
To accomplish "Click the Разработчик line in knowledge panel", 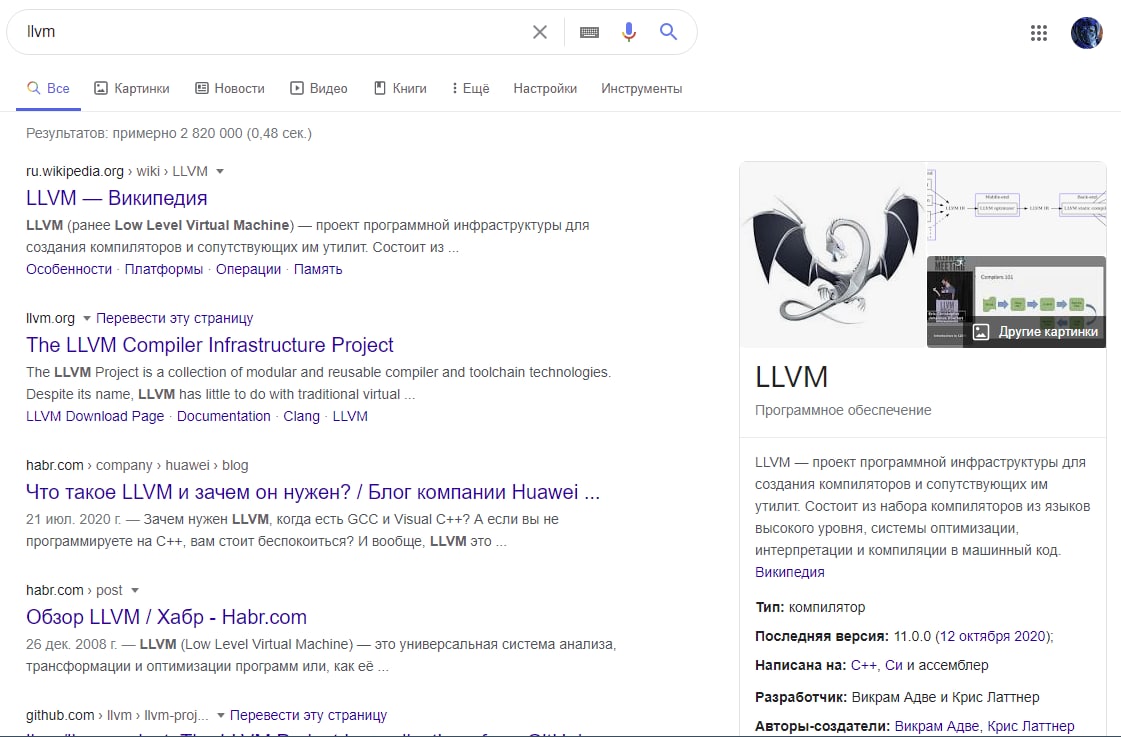I will [897, 698].
